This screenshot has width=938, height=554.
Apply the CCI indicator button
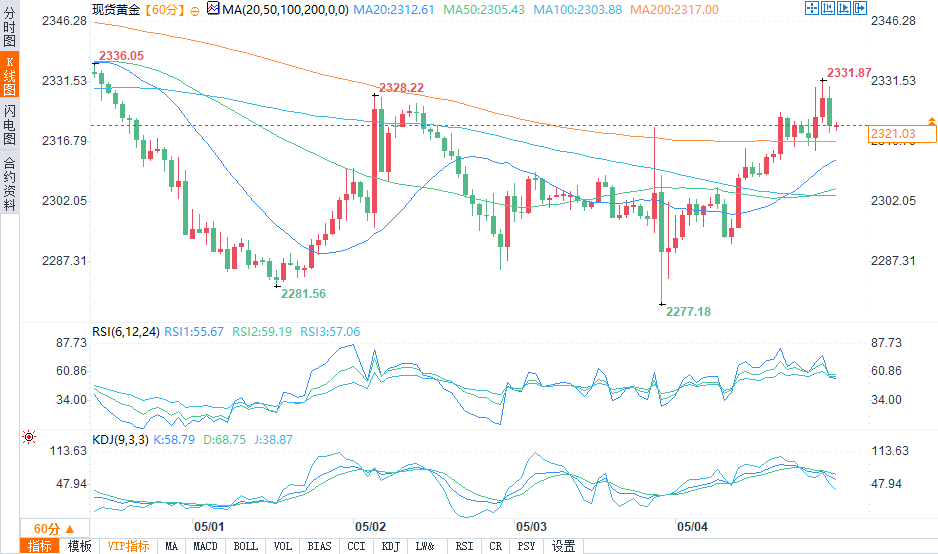pyautogui.click(x=357, y=546)
